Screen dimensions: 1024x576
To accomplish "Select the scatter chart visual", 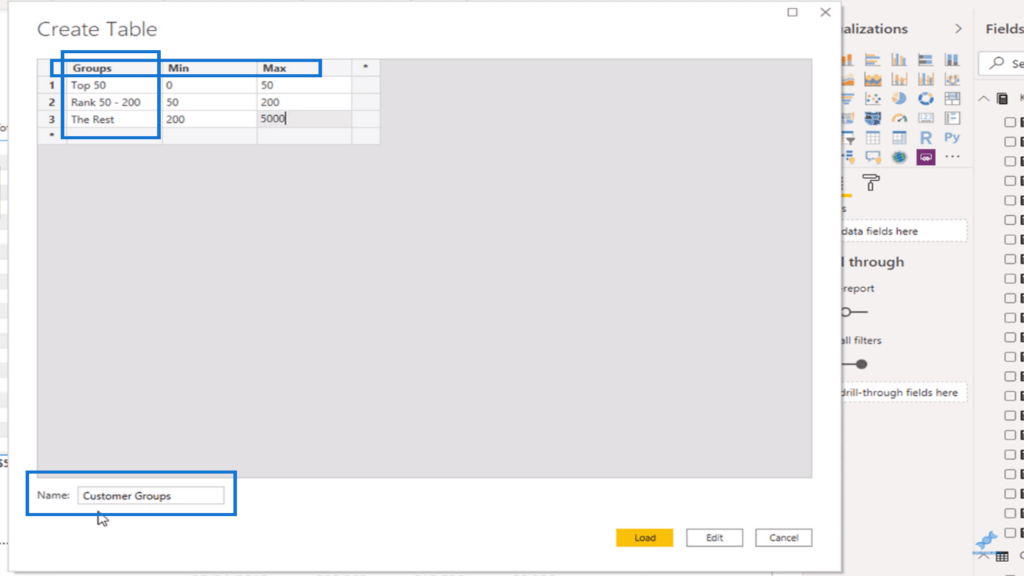I will [x=872, y=99].
